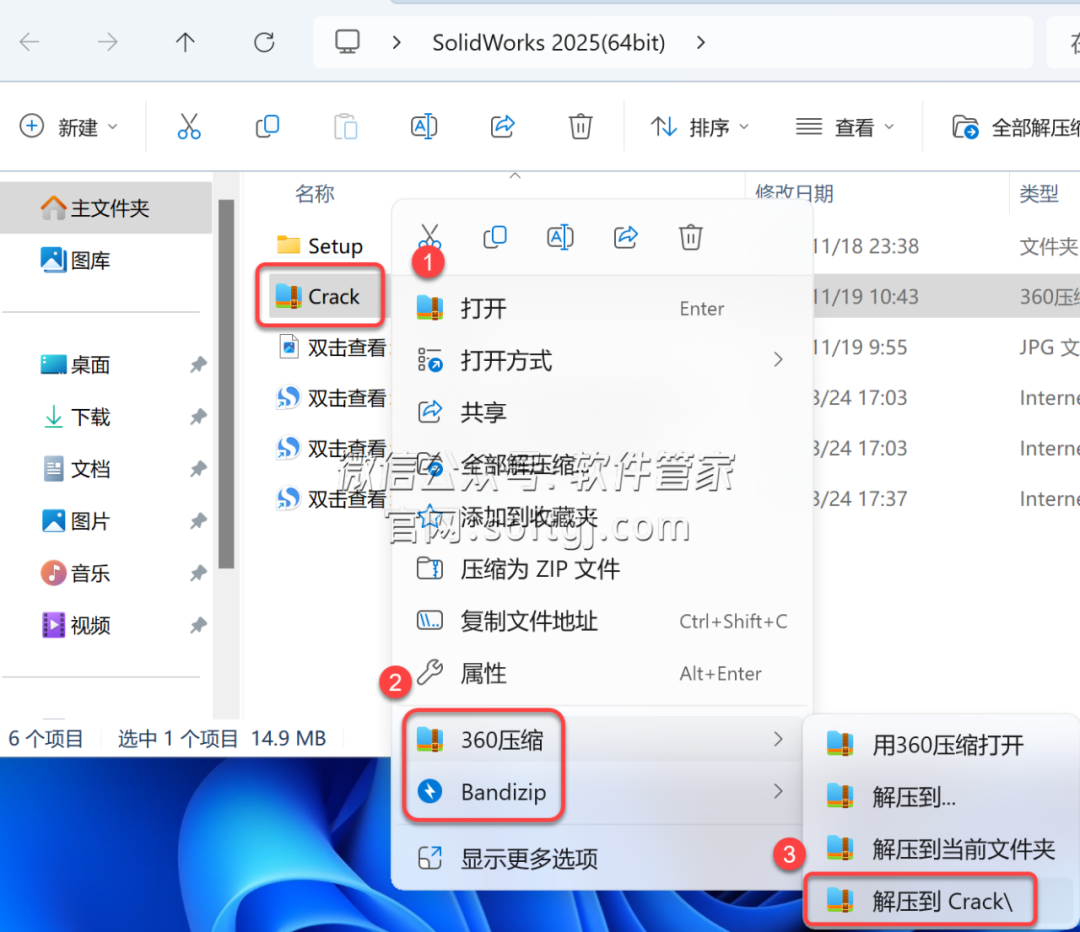Choose 压缩为 ZIP 文件

(603, 569)
